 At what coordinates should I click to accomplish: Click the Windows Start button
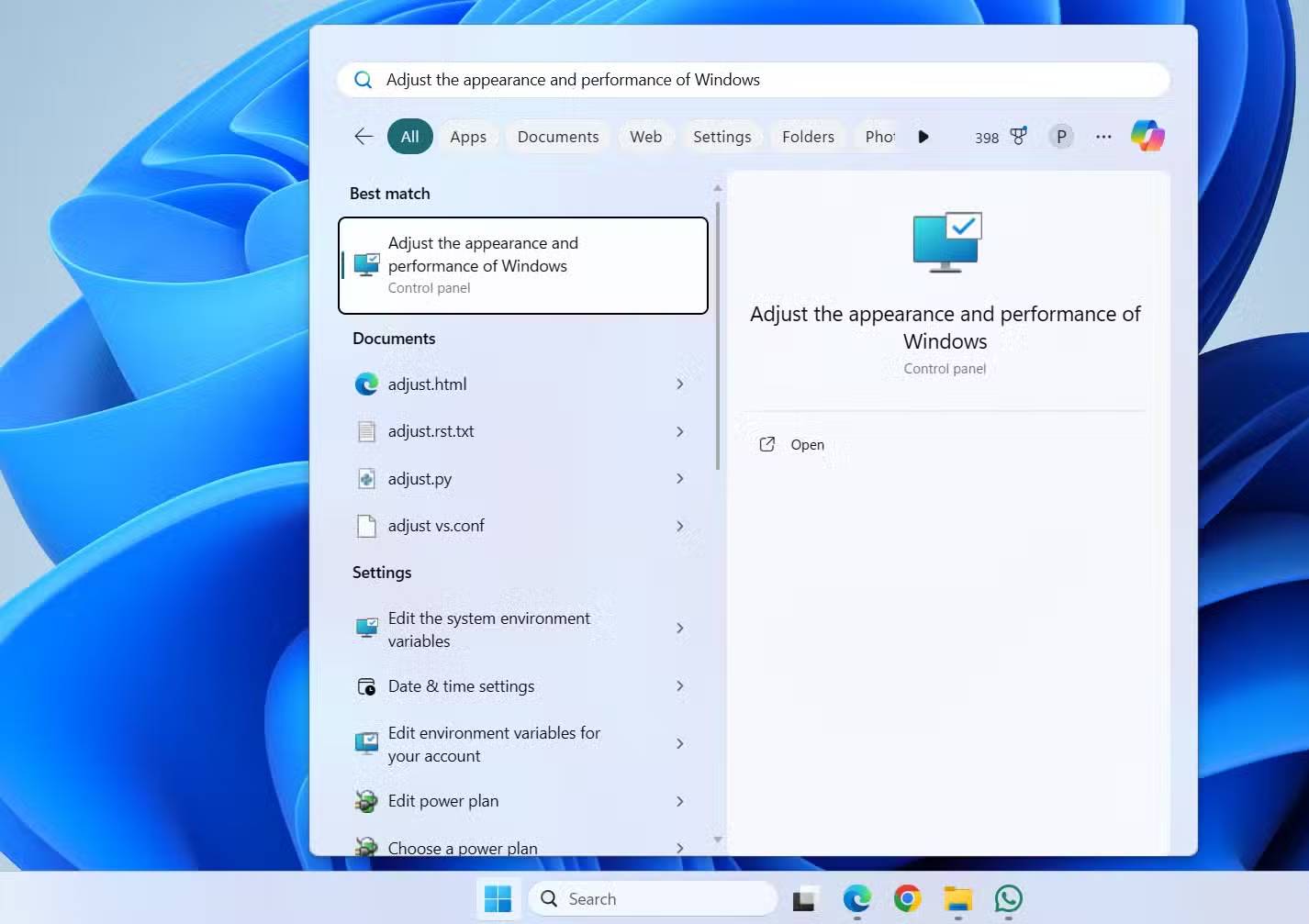pyautogui.click(x=498, y=898)
